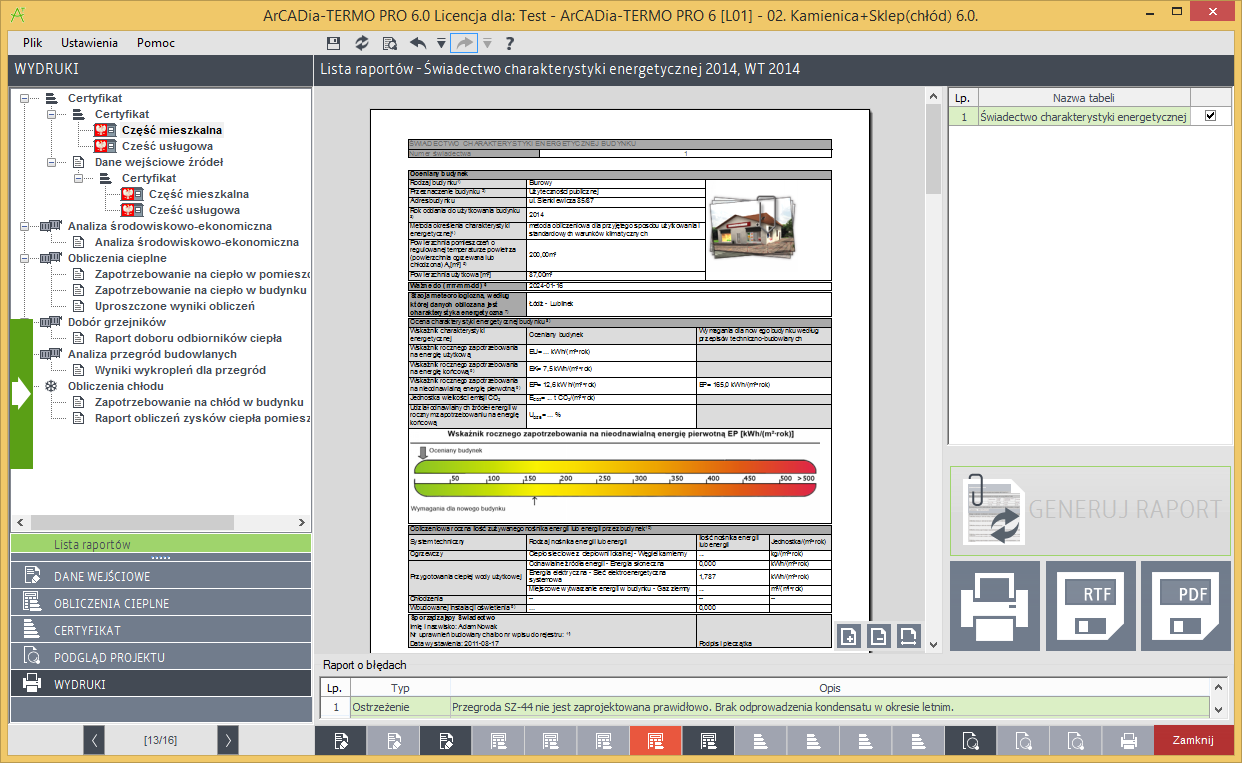Screen dimensions: 1242x763
Task: Open the Podgląd projektu section
Action: click(x=161, y=657)
